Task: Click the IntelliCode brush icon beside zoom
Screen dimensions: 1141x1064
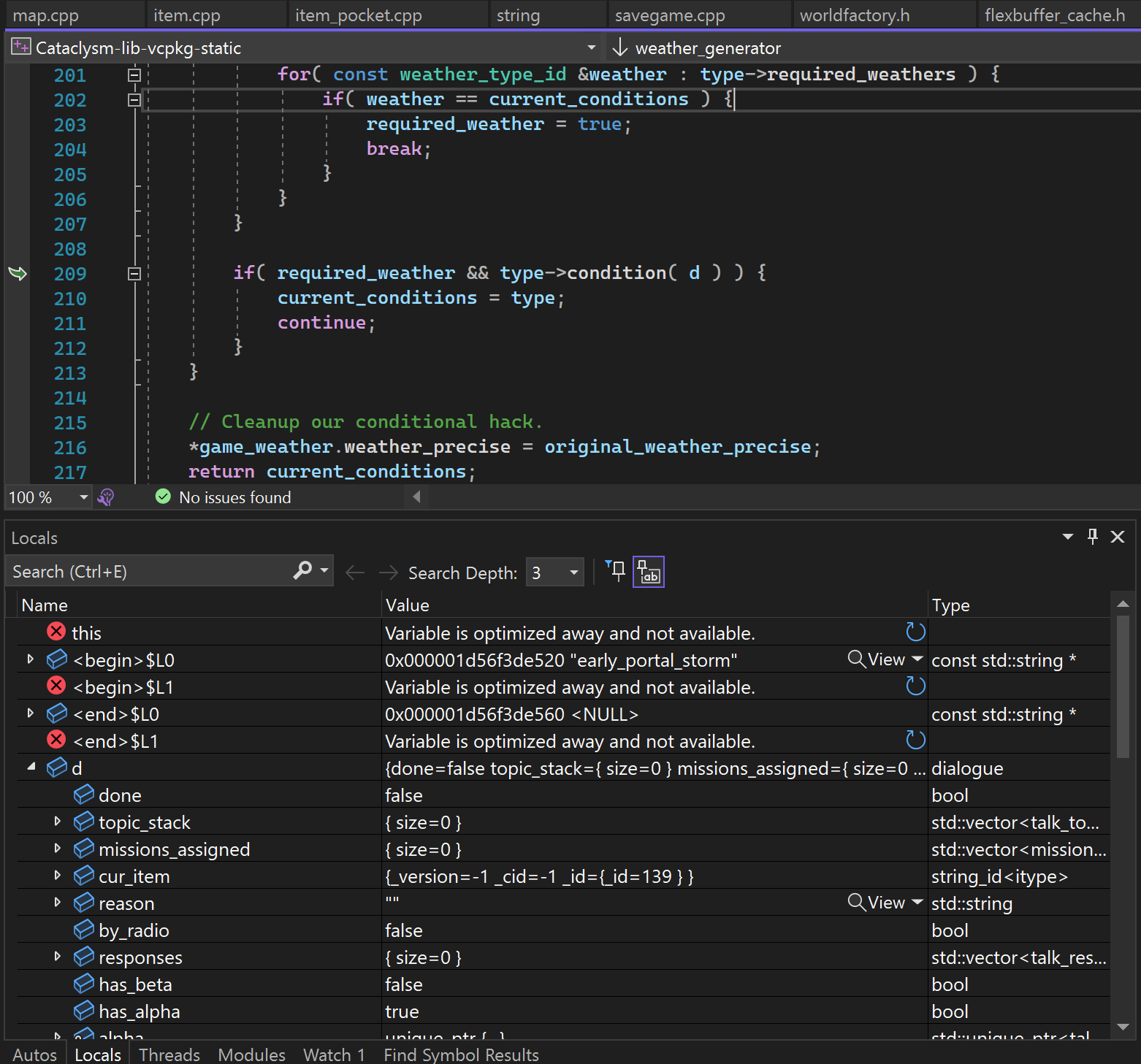Action: pos(106,497)
